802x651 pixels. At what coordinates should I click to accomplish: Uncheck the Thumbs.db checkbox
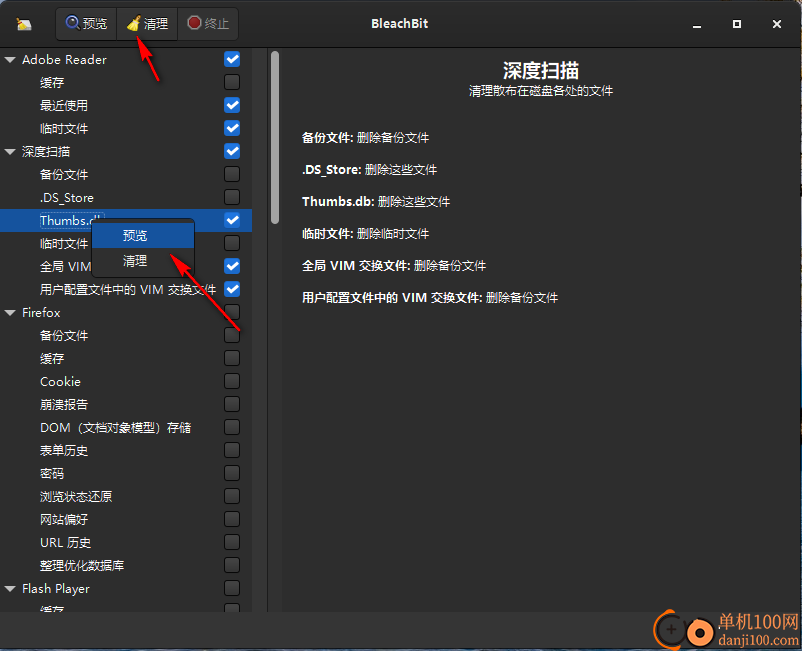click(x=232, y=220)
